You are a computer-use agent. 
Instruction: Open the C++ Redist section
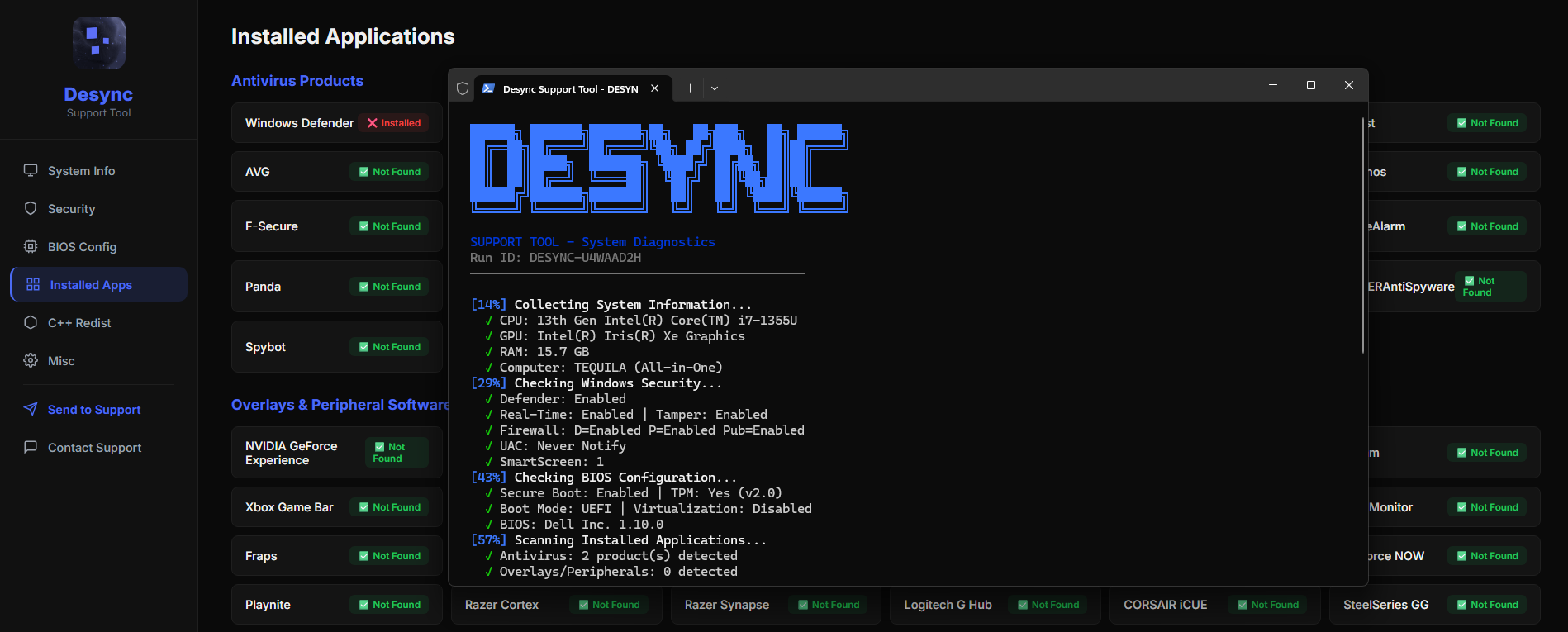(x=98, y=323)
